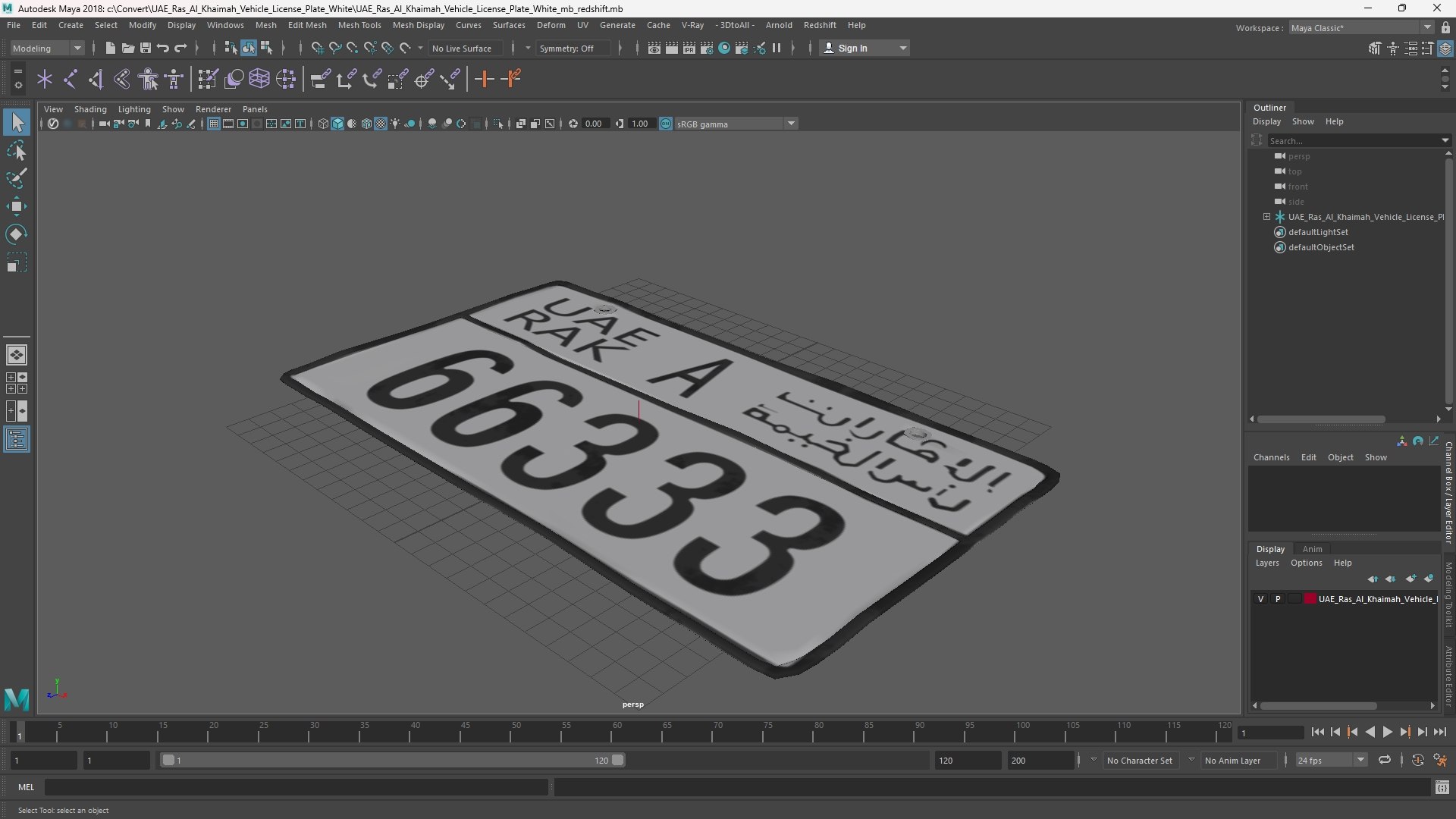The width and height of the screenshot is (1456, 819).
Task: Open the Modeling menu set dropdown
Action: (x=47, y=48)
